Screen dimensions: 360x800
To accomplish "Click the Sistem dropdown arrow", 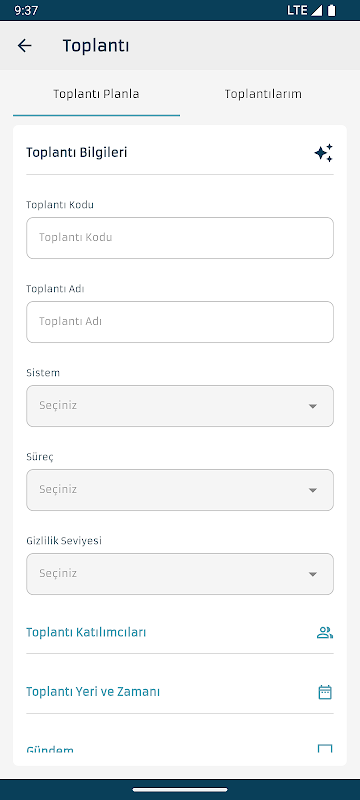I will (x=313, y=406).
